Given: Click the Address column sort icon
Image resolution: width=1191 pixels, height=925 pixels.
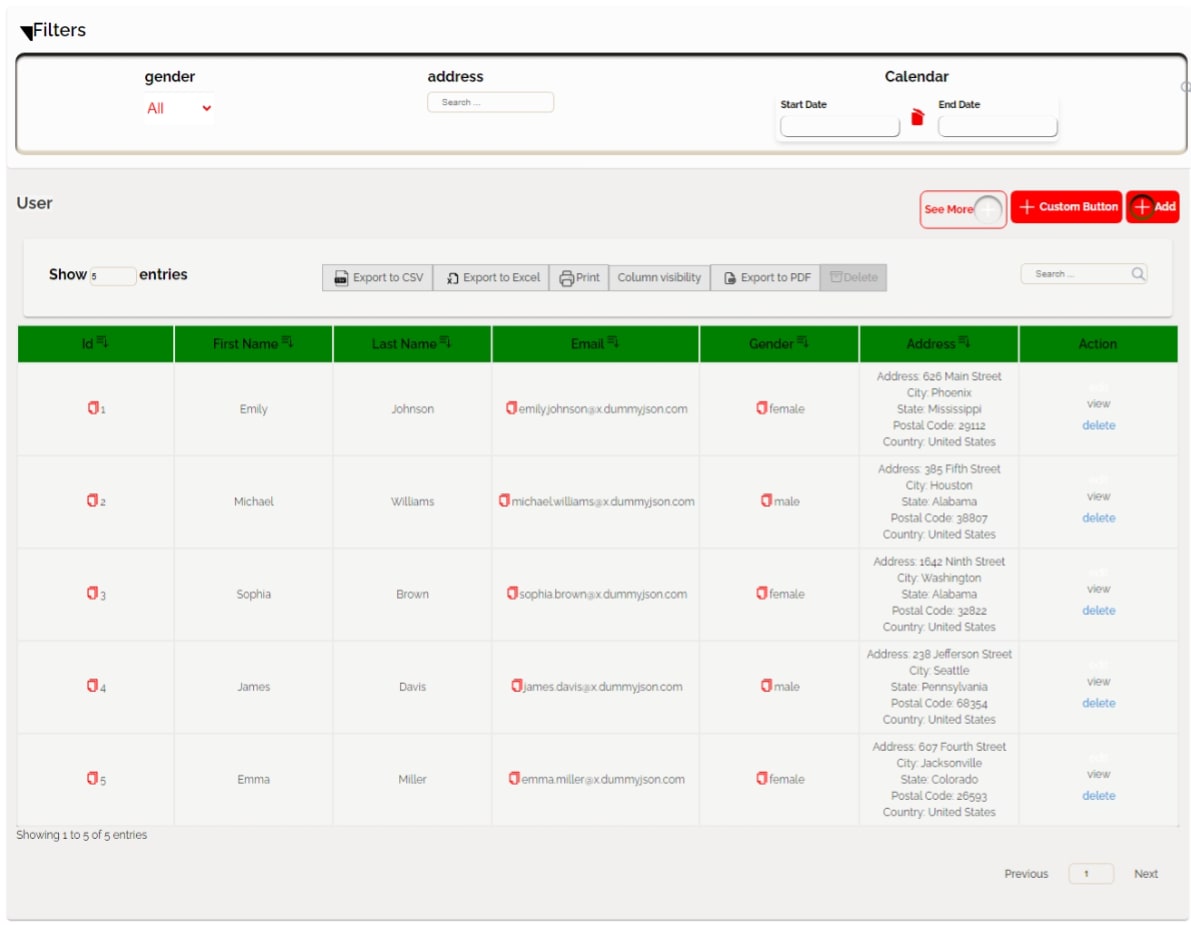Looking at the screenshot, I should [962, 342].
